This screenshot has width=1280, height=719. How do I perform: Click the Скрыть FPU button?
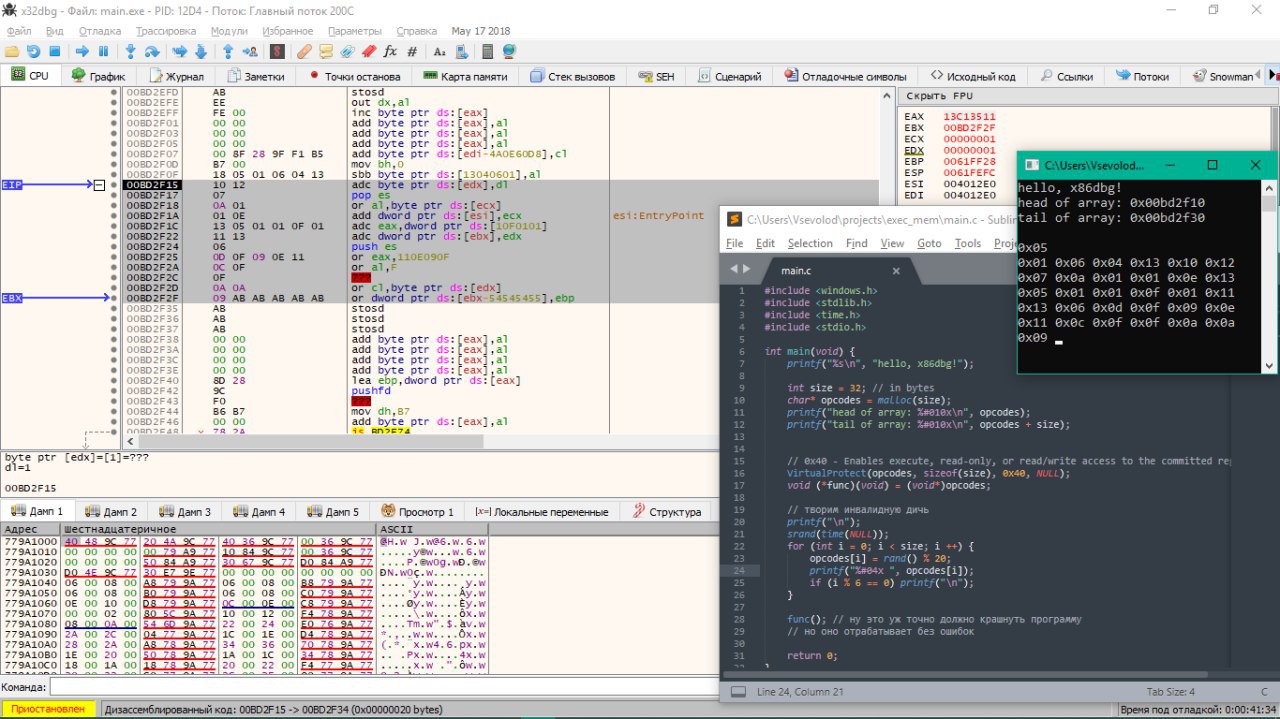(938, 96)
